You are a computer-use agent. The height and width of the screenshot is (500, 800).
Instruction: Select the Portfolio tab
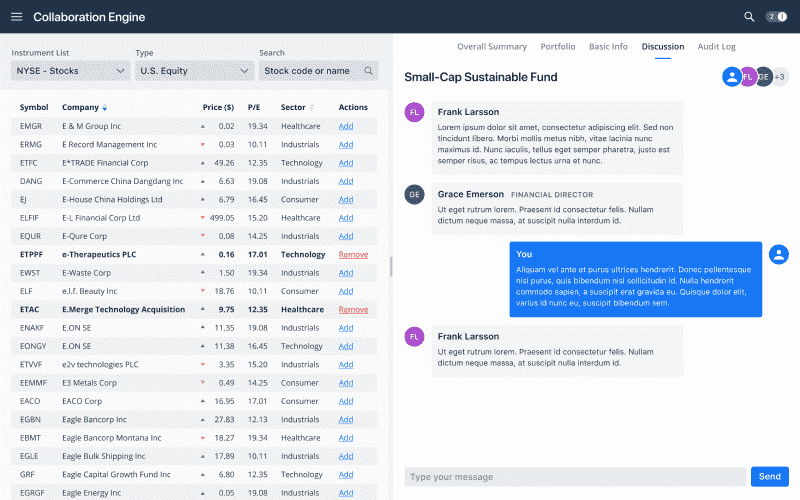(558, 47)
